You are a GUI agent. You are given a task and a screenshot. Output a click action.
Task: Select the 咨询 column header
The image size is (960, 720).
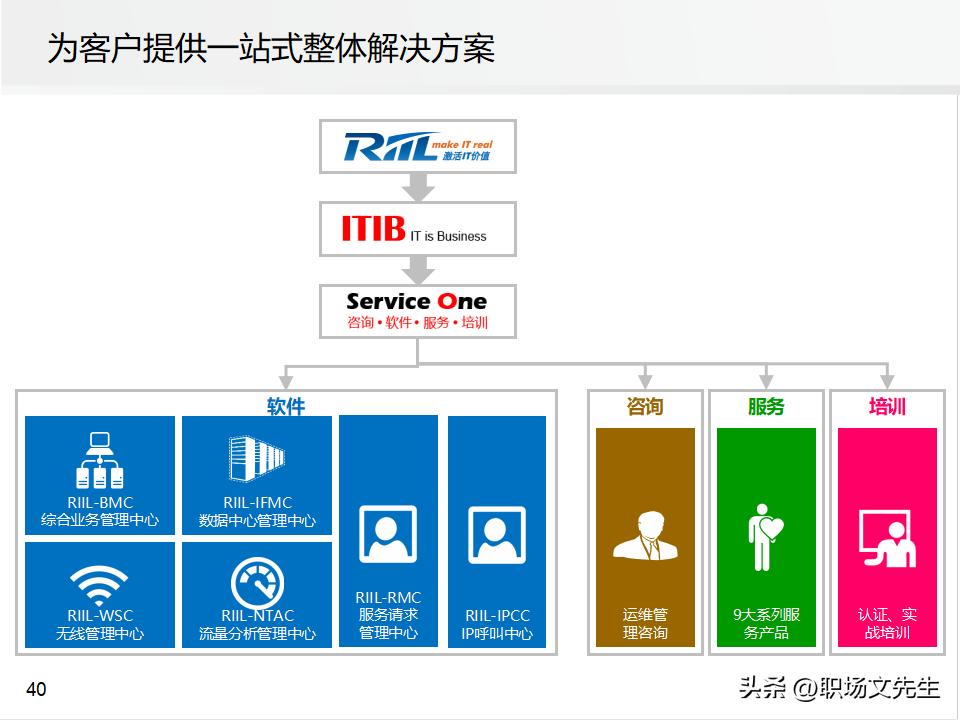point(645,406)
